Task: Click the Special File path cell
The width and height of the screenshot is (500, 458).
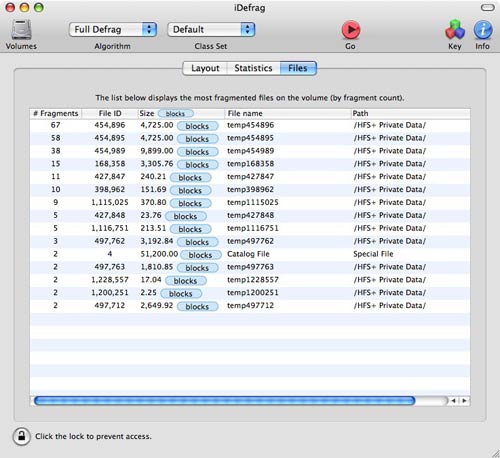Action: pyautogui.click(x=373, y=254)
